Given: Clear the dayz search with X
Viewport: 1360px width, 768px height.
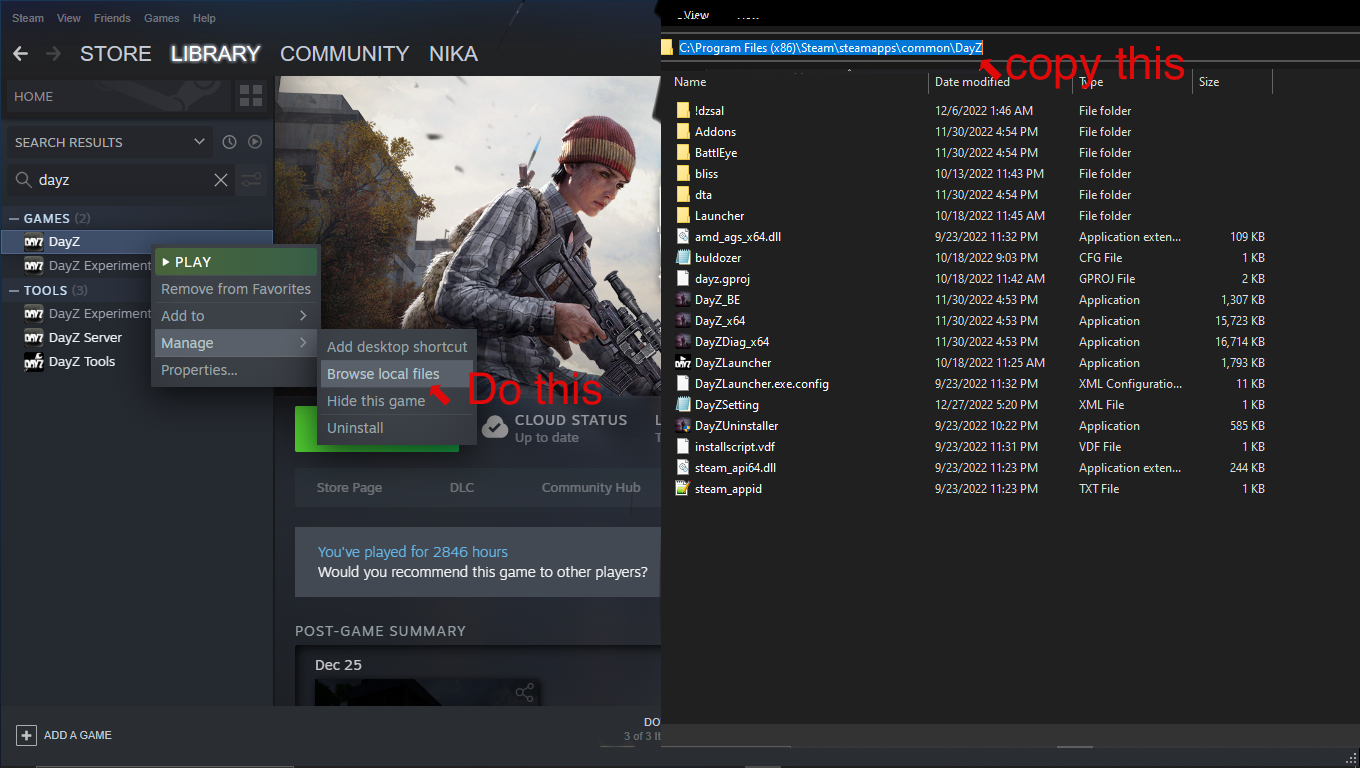Looking at the screenshot, I should 221,180.
